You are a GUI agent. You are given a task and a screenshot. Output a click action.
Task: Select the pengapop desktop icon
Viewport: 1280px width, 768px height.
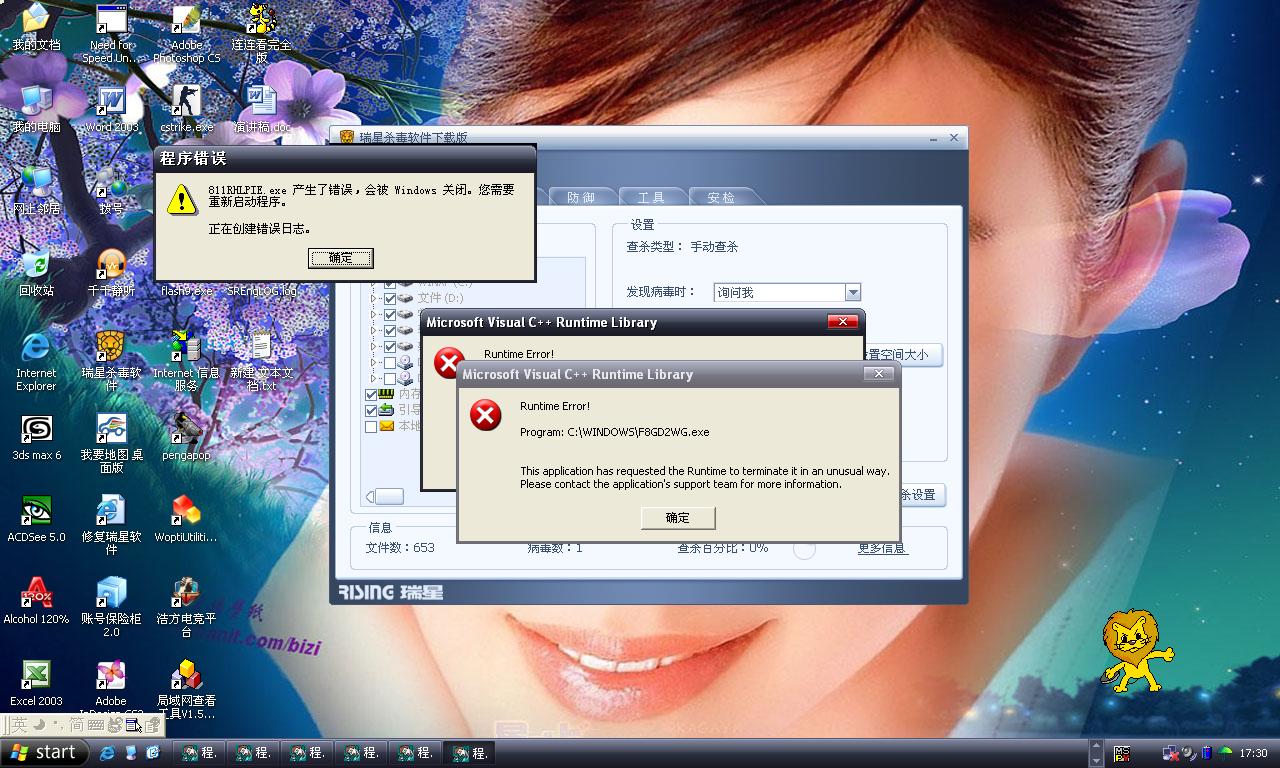tap(186, 436)
